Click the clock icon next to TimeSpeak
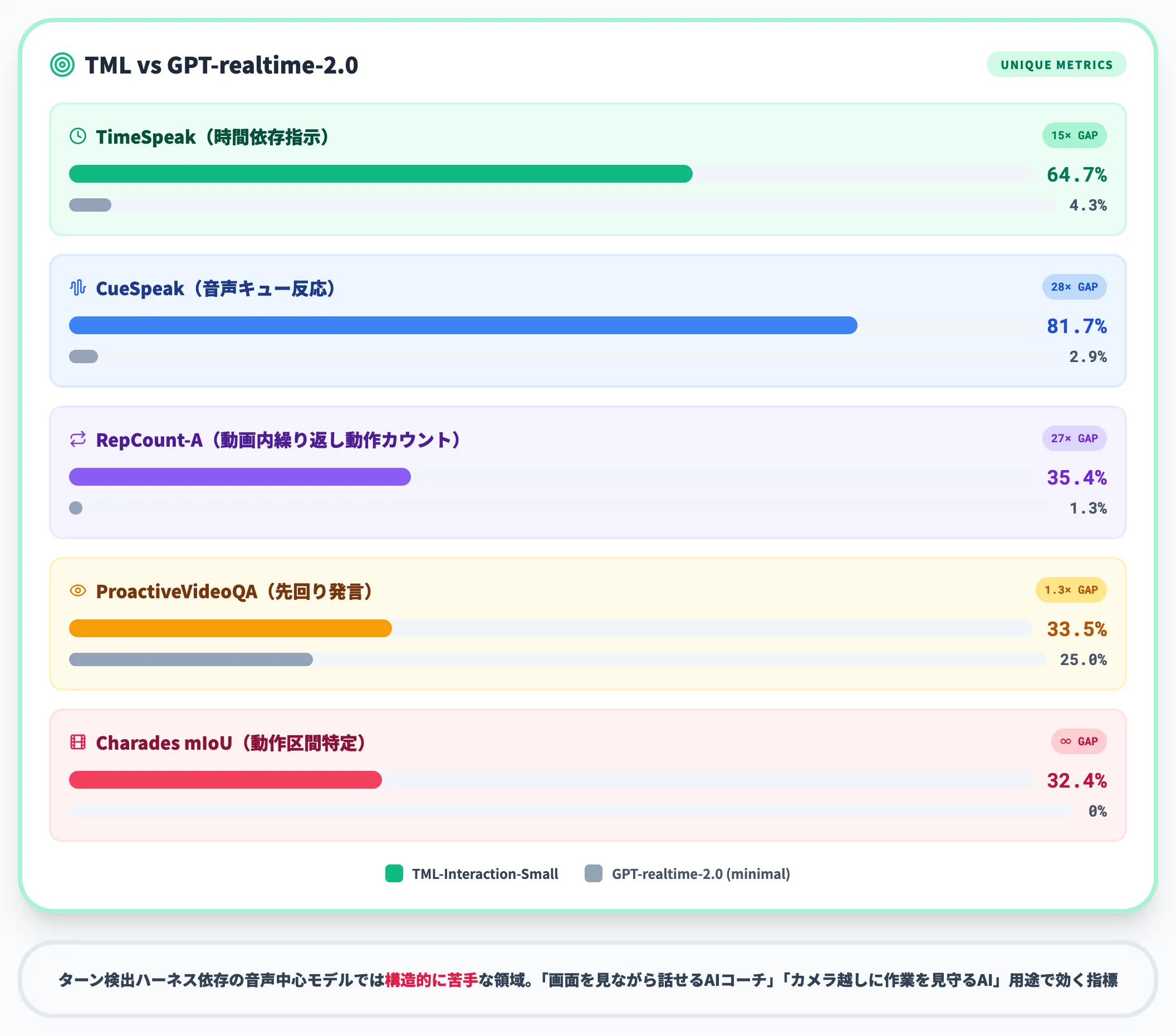Image resolution: width=1176 pixels, height=1036 pixels. coord(77,136)
